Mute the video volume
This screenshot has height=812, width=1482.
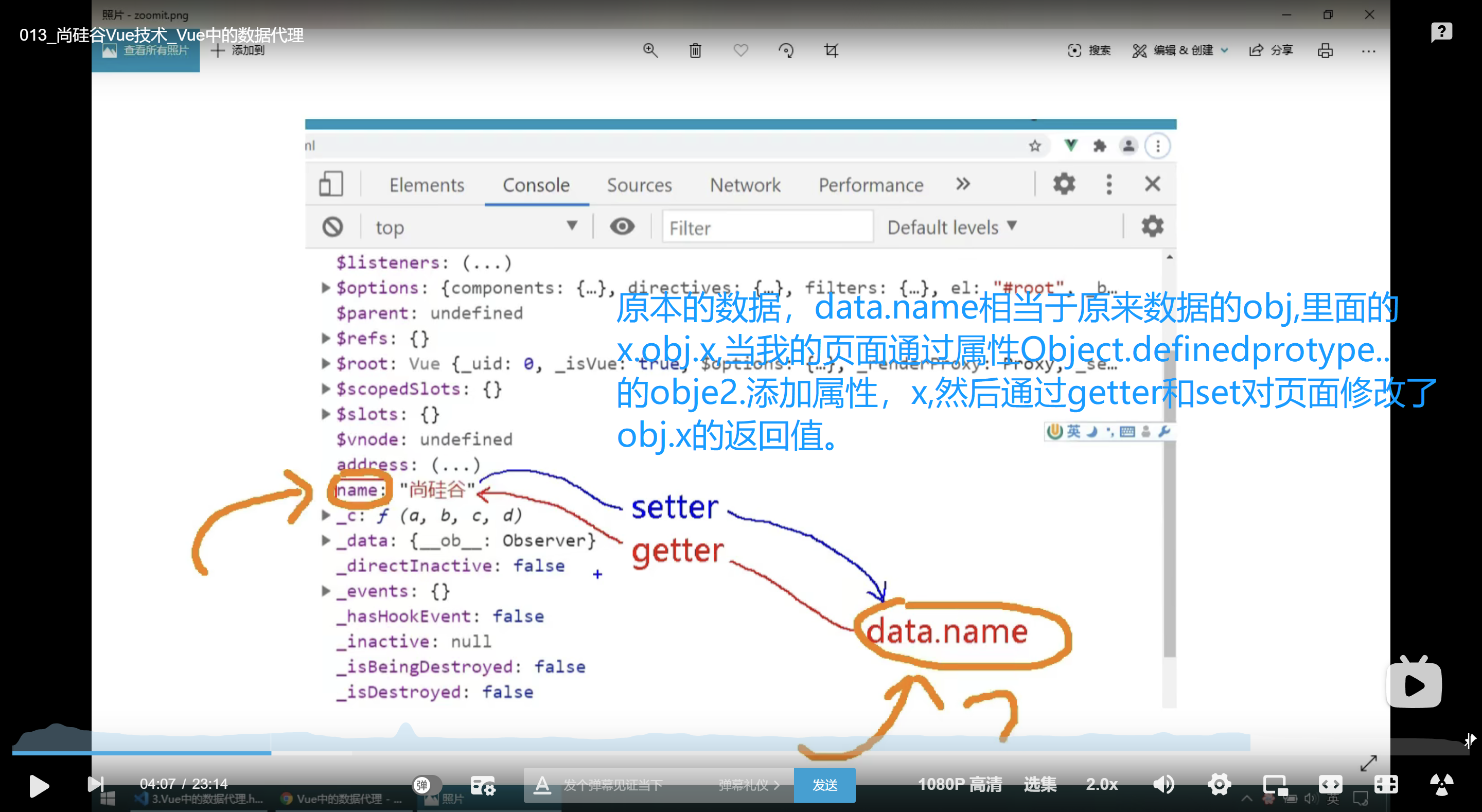(1163, 784)
